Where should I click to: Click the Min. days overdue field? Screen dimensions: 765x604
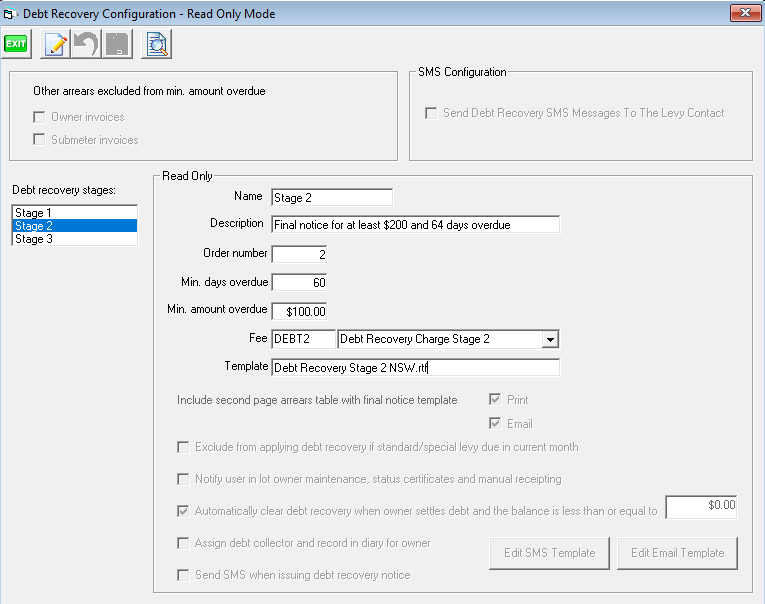point(299,282)
